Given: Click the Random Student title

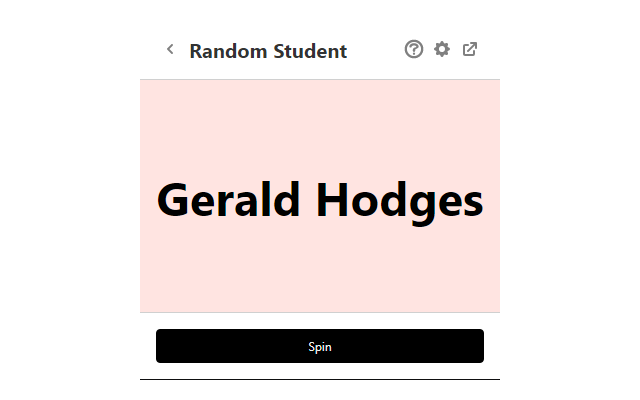Looking at the screenshot, I should [x=268, y=51].
